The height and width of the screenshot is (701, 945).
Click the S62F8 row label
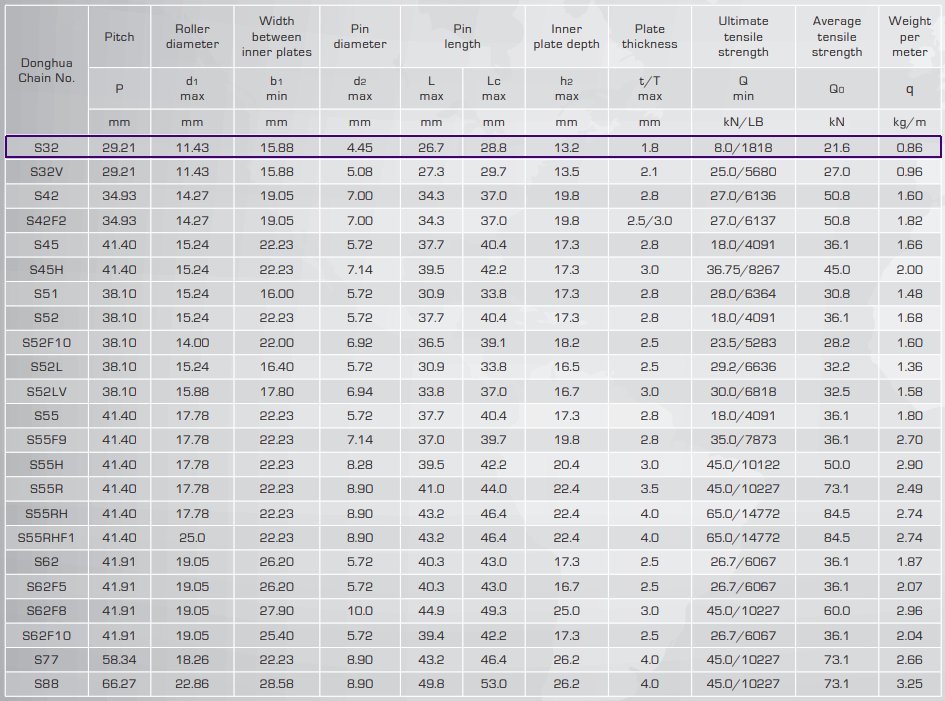pos(46,611)
